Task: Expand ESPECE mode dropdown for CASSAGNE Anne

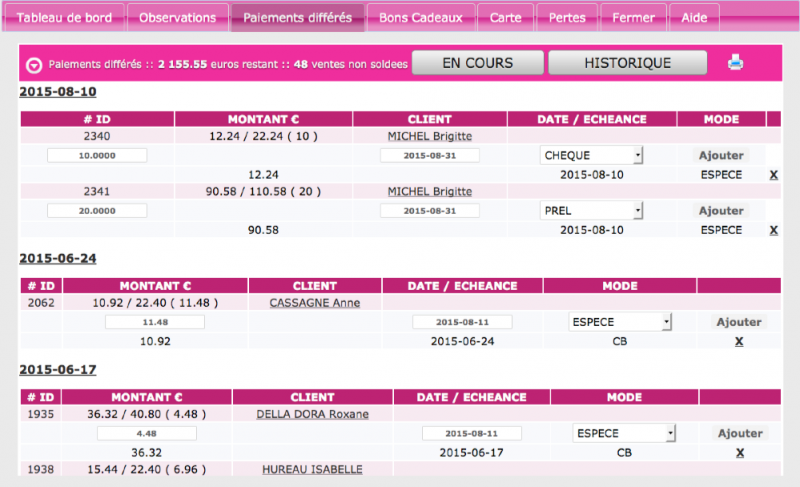Action: tap(620, 322)
